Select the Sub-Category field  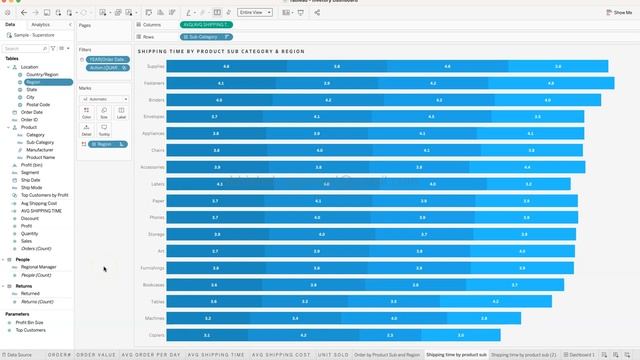coord(40,142)
